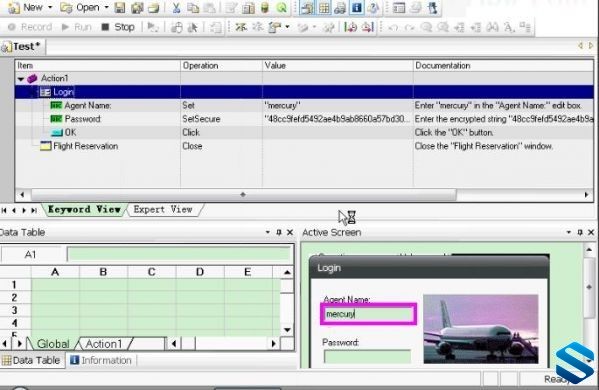Click the Start Transaction icon
Viewport: 599px width, 390px height.
(x=350, y=27)
